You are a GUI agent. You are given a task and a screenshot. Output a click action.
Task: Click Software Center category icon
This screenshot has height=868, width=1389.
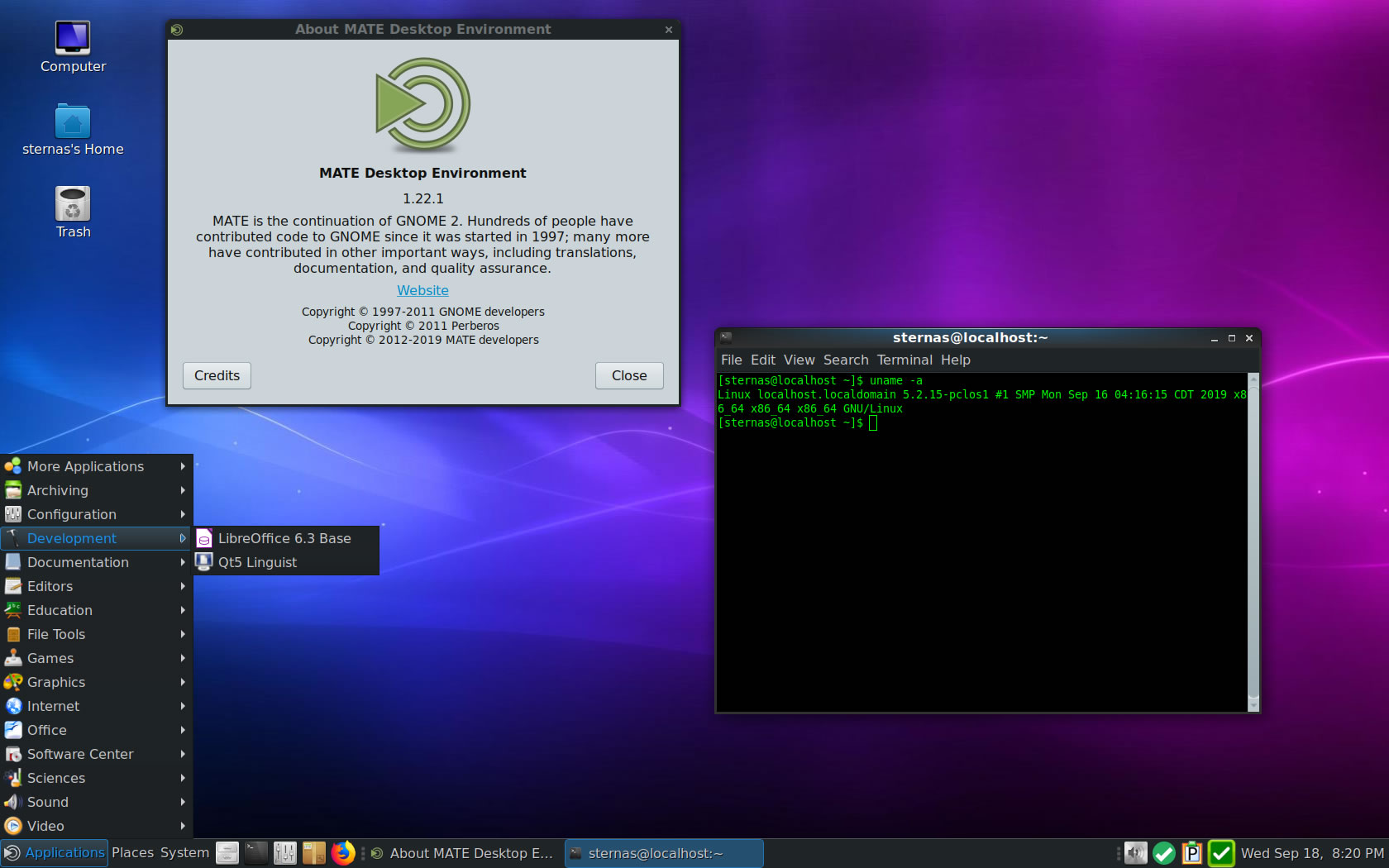(x=13, y=754)
